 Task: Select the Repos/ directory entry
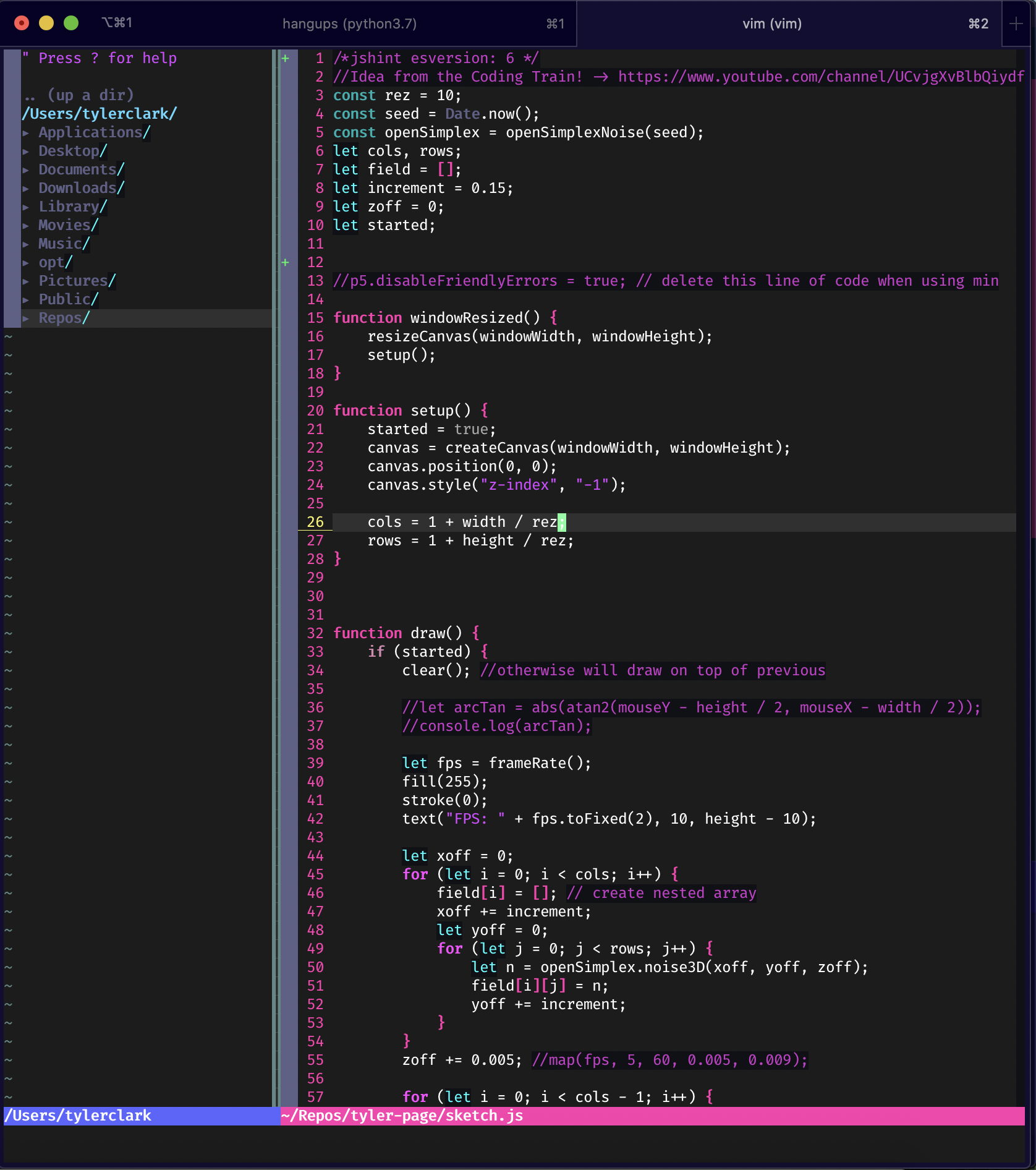point(64,318)
